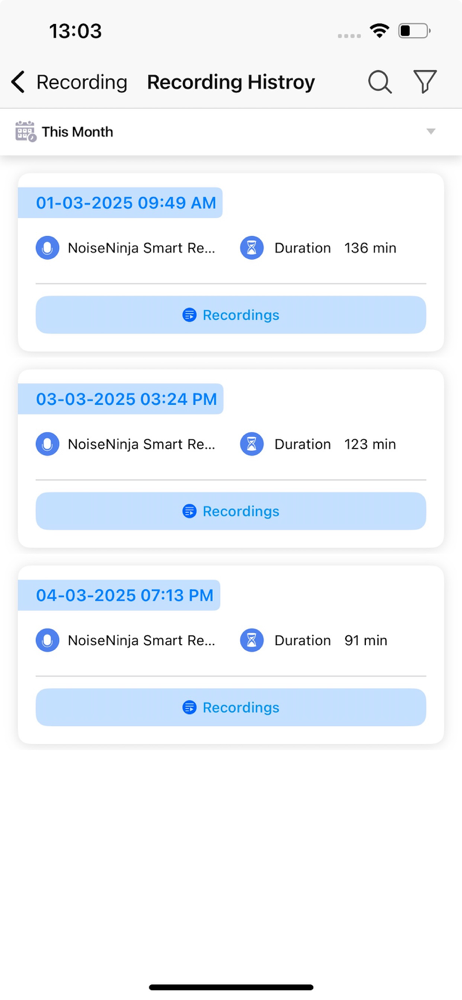
Task: Open Recordings for 04-03-2025 07:13 PM
Action: [x=231, y=707]
